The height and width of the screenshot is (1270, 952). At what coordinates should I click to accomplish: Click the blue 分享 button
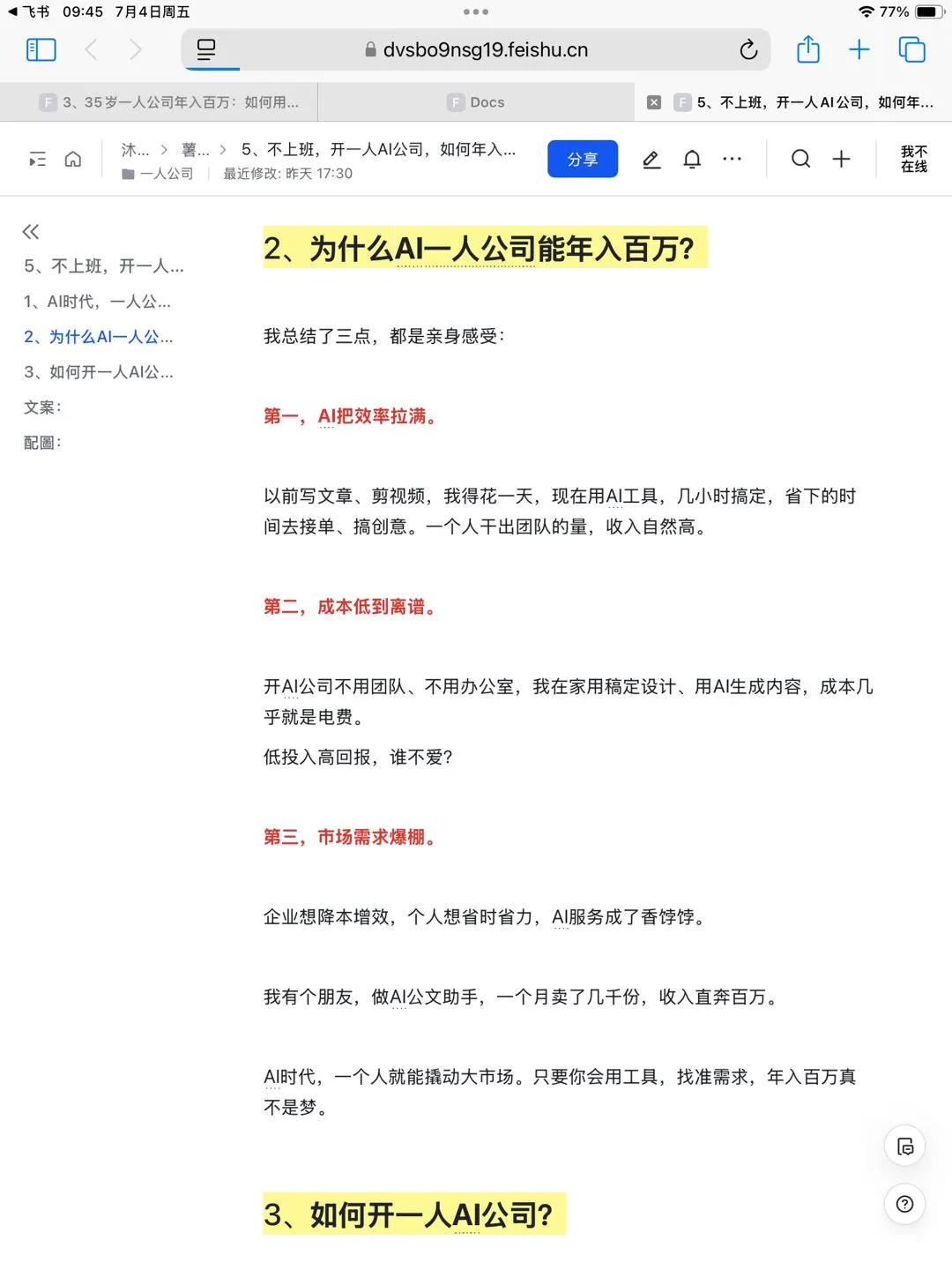(582, 159)
